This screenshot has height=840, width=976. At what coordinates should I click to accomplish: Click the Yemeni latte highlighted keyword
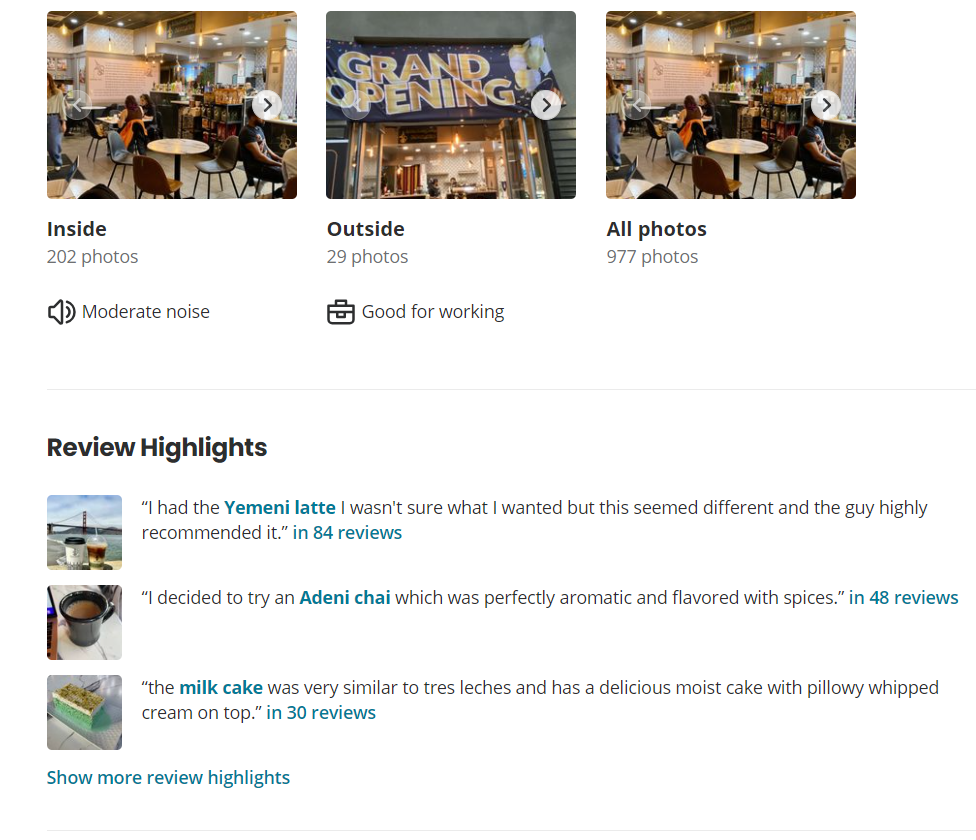pos(279,508)
